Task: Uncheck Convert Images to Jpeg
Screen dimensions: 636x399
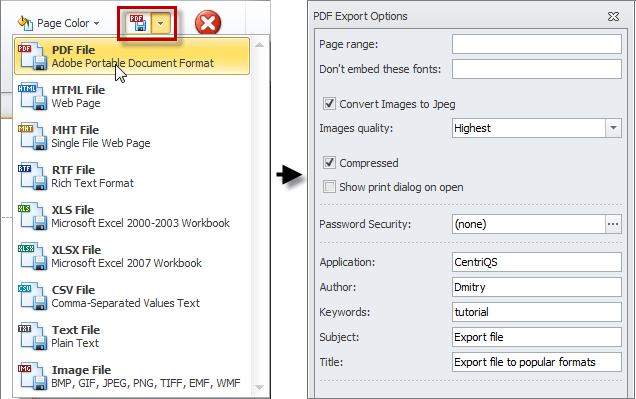Action: coord(329,104)
